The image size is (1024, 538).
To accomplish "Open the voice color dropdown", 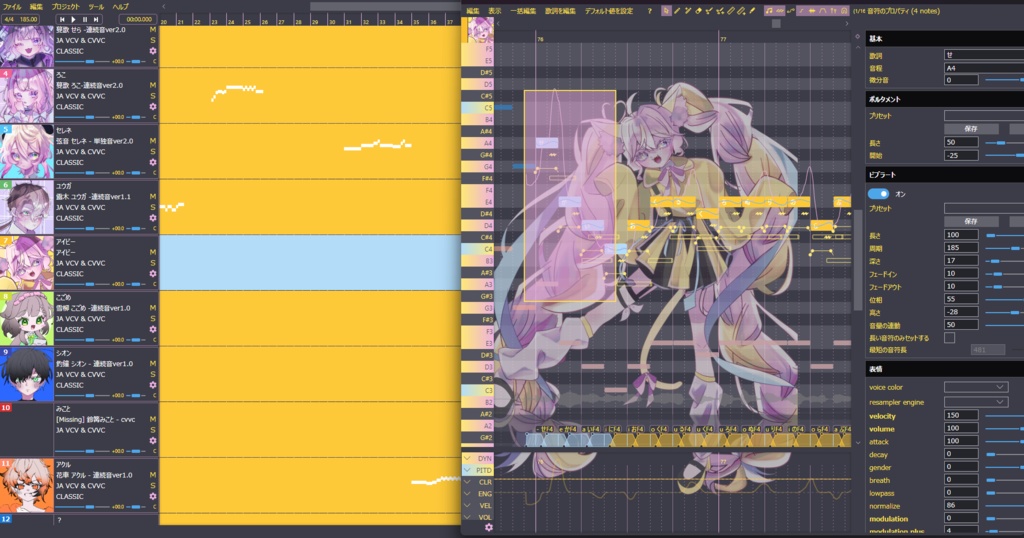I will [976, 387].
